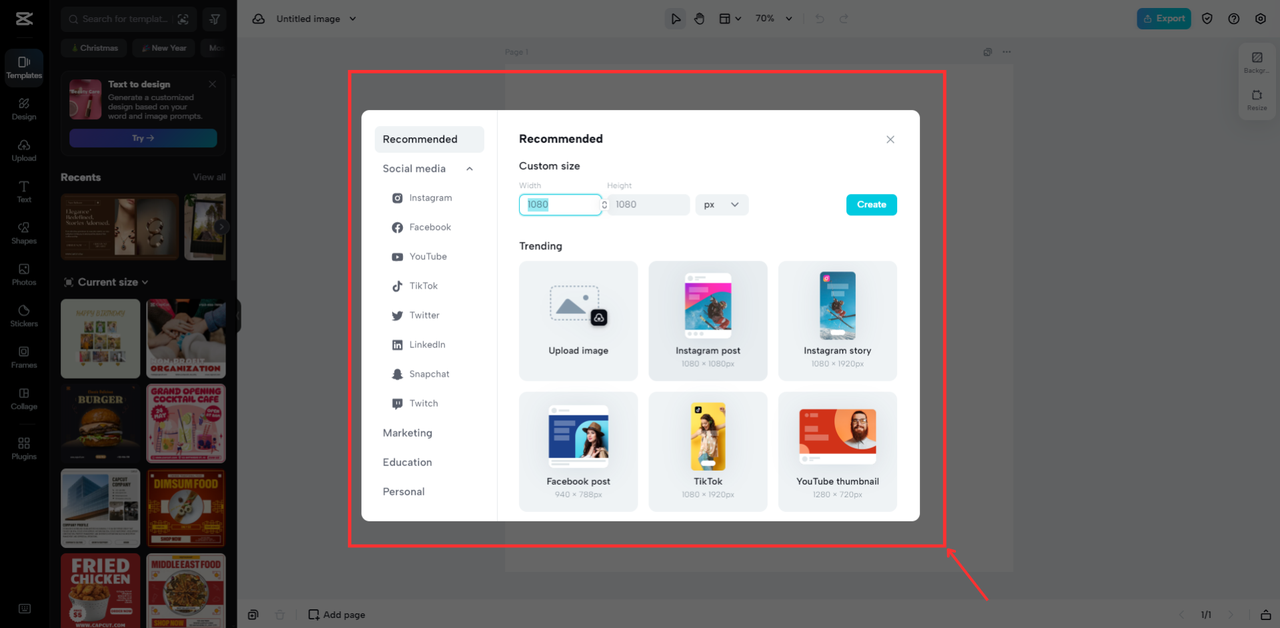Click the duplicate page icon above the canvas
This screenshot has height=628, width=1280.
coord(988,52)
